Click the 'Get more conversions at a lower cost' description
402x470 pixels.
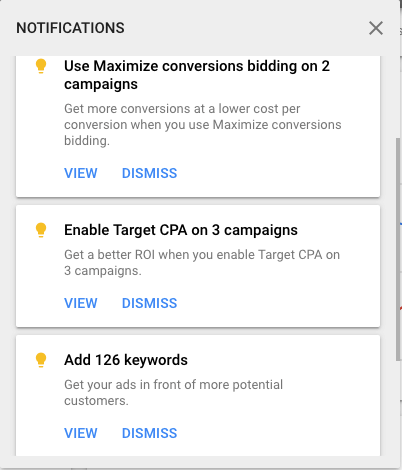(203, 125)
